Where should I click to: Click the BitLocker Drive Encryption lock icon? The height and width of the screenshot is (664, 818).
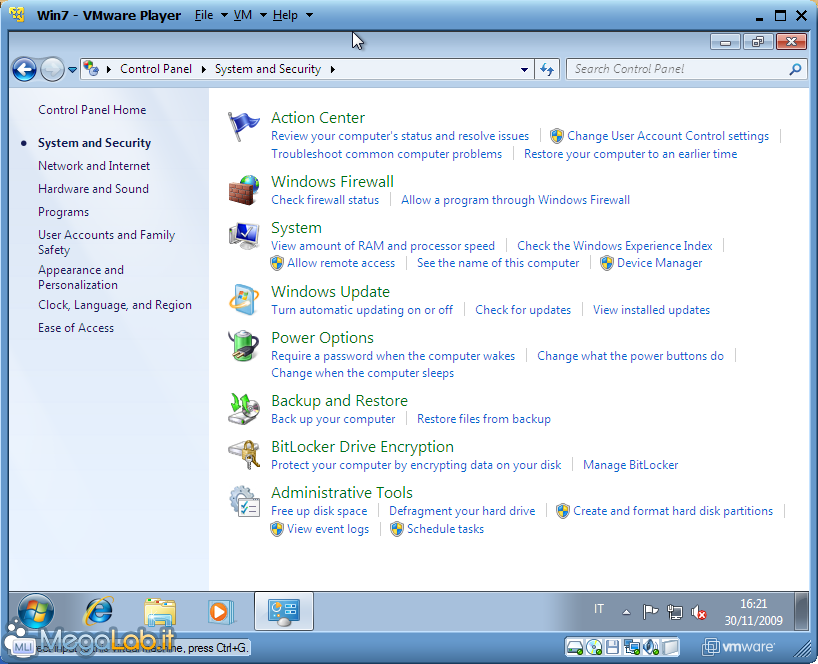click(243, 455)
